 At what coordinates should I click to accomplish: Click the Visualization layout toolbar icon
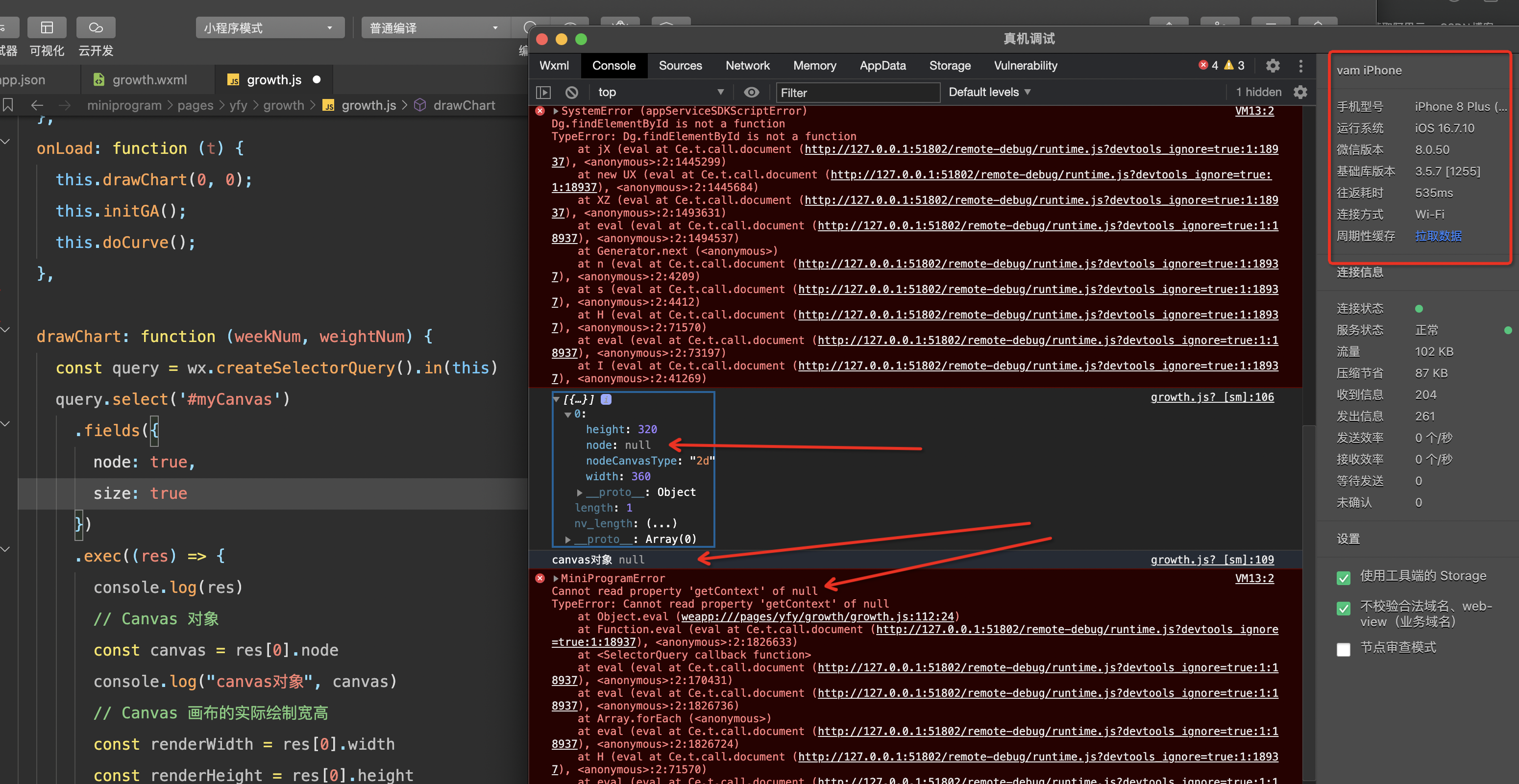pyautogui.click(x=47, y=28)
